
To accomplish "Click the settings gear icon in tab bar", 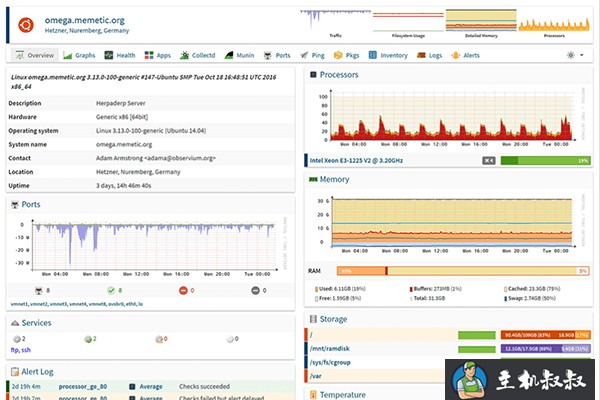I will tap(571, 55).
